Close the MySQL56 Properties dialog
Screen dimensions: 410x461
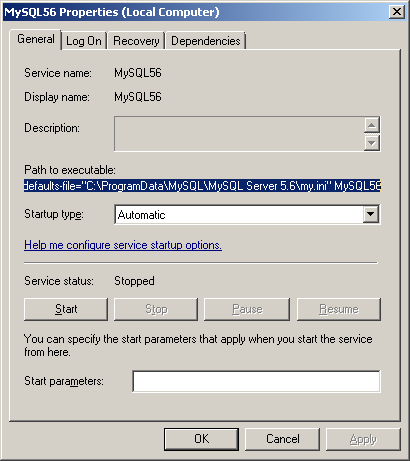click(x=397, y=12)
